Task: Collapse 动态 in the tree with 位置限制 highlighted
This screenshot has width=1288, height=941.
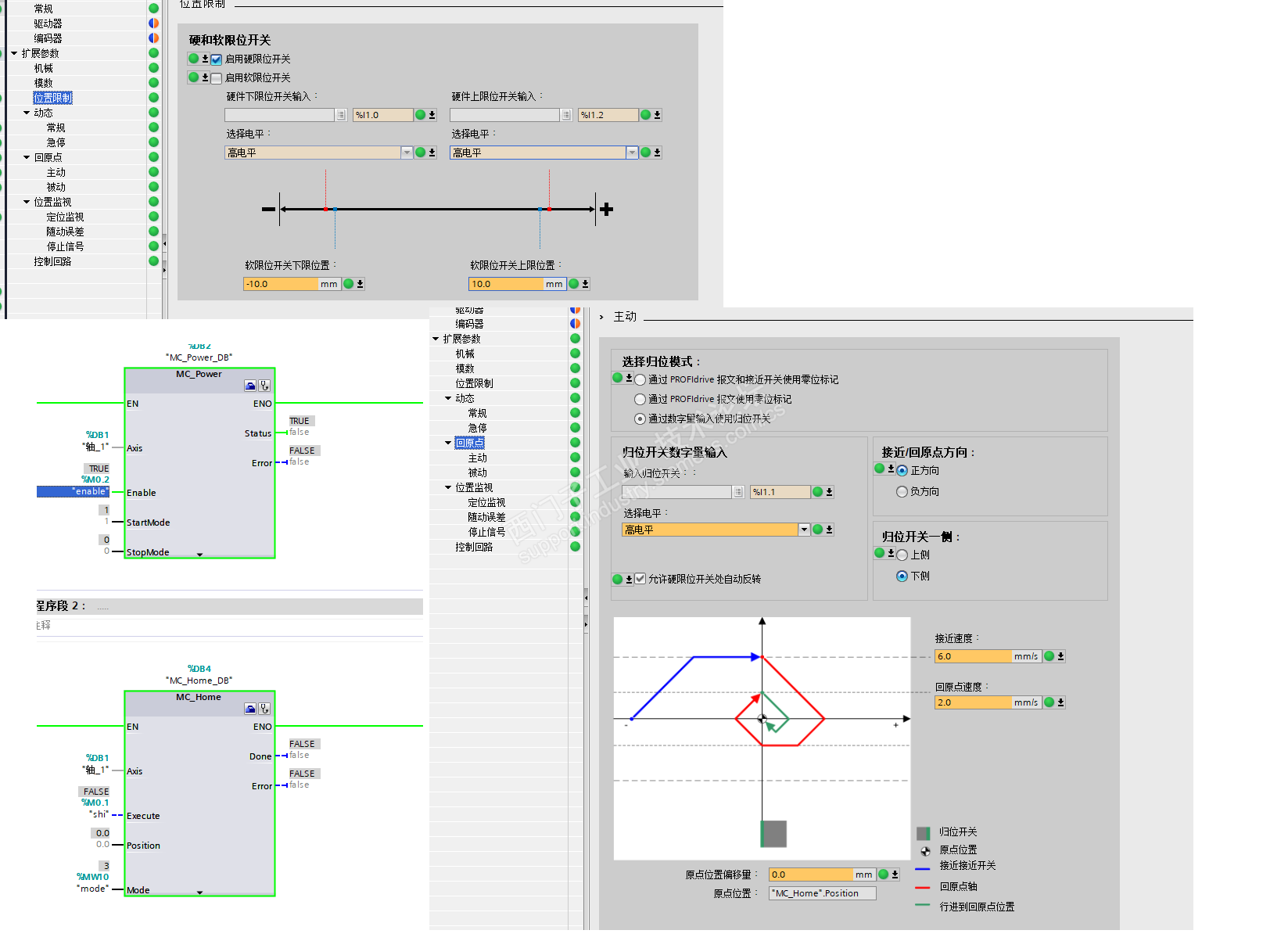Action: [27, 113]
